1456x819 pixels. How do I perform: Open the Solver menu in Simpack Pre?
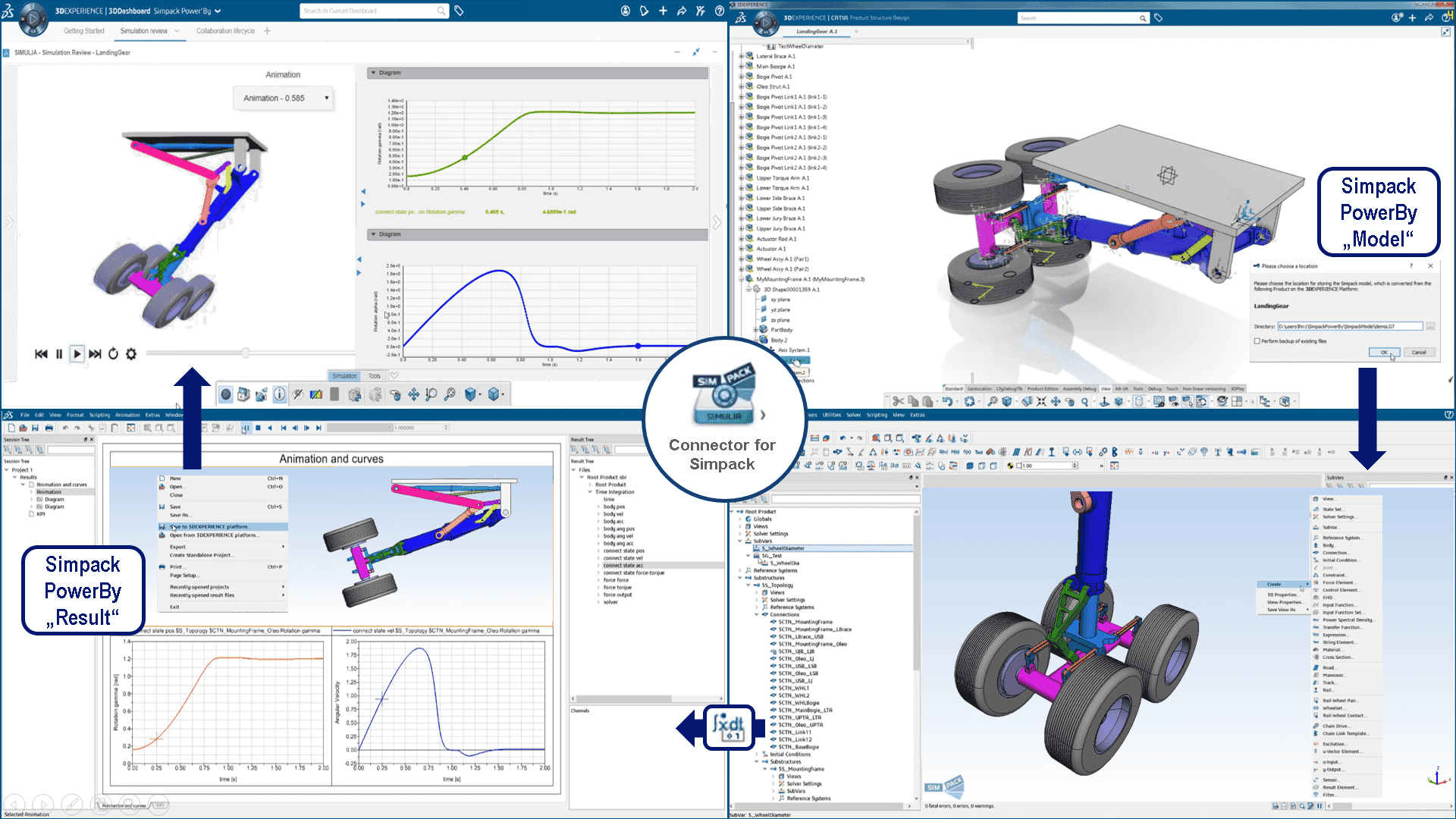853,415
